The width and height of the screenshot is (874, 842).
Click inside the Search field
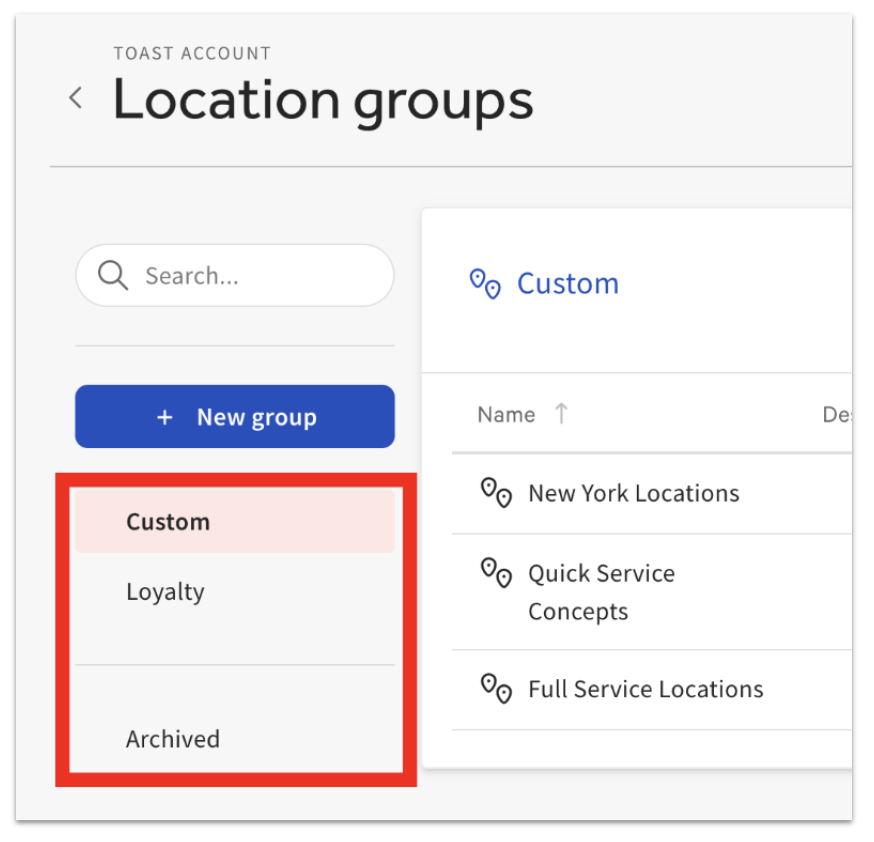pyautogui.click(x=240, y=275)
